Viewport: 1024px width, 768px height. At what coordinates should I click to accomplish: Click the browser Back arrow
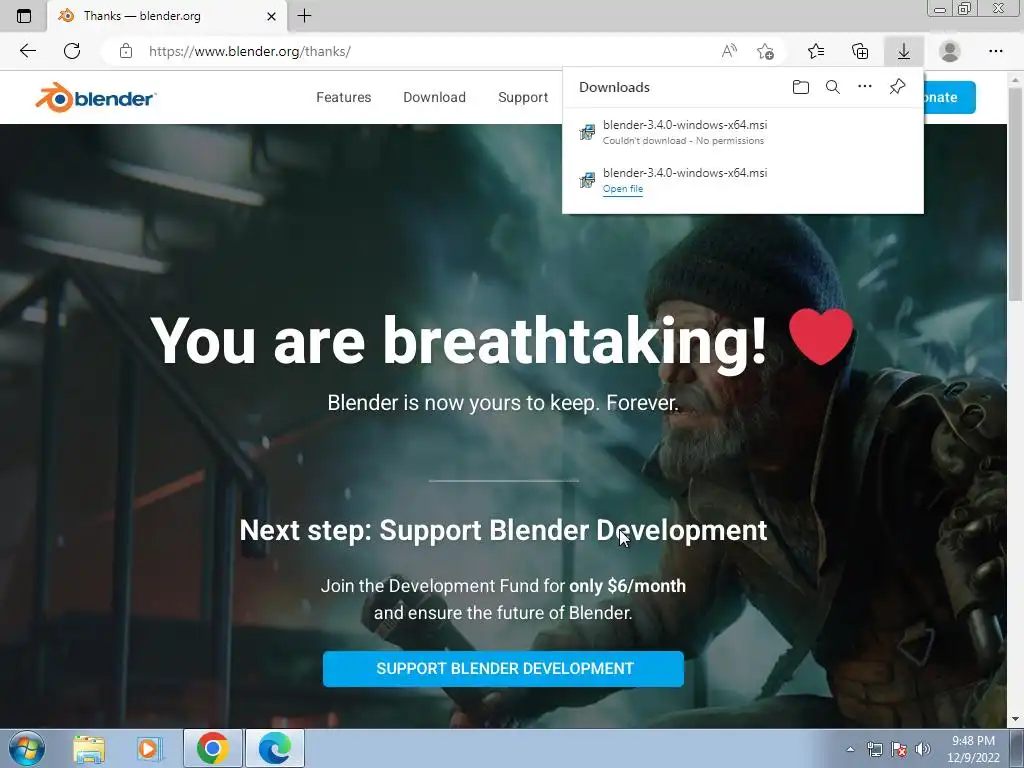click(27, 51)
